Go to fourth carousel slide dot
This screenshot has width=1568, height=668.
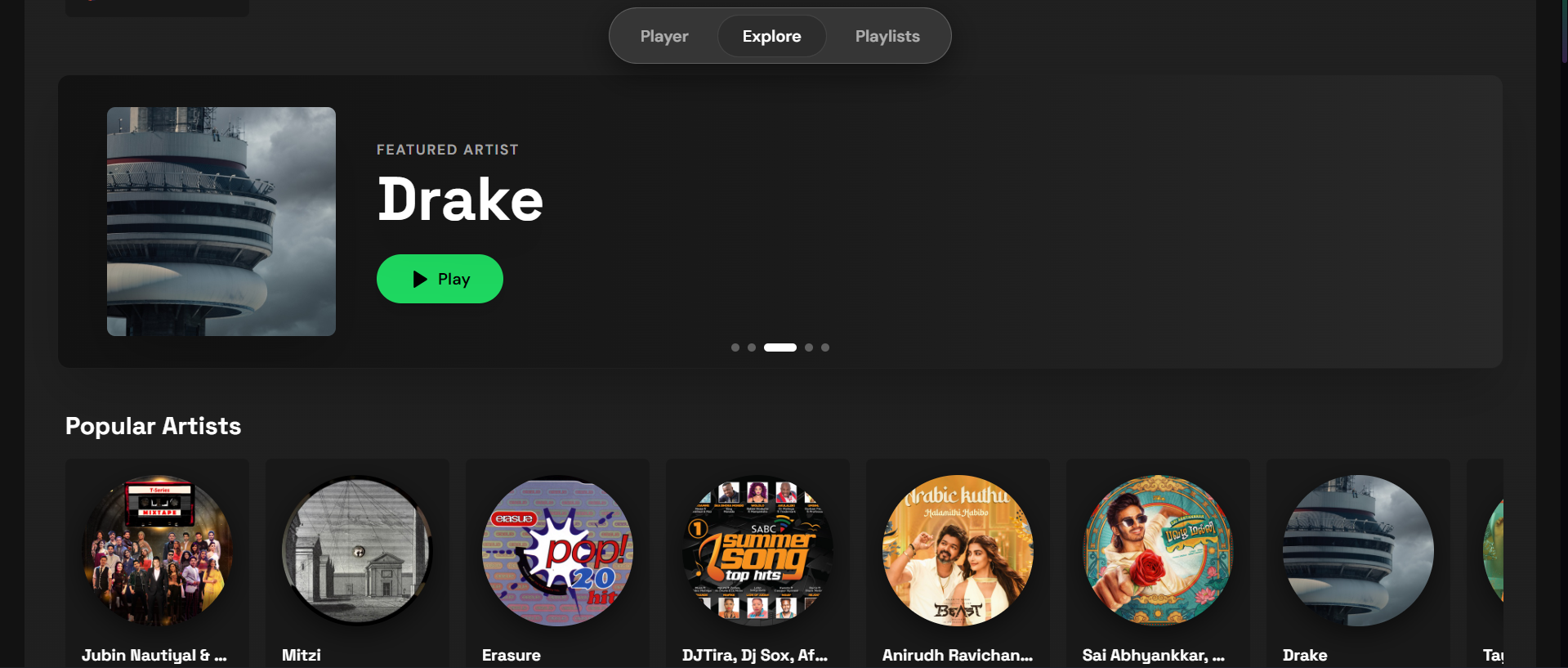tap(809, 347)
